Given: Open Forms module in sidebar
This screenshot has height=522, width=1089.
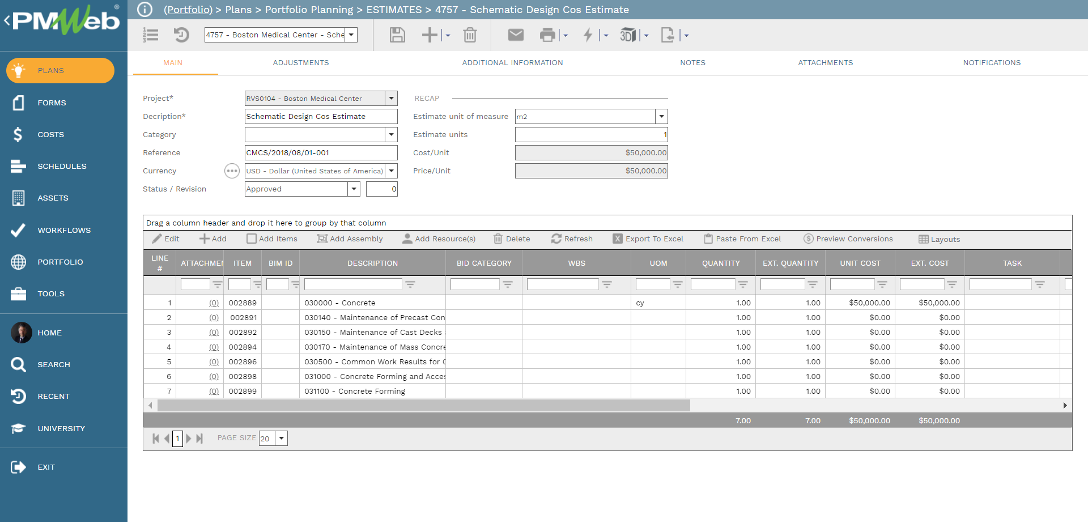Looking at the screenshot, I should coord(51,103).
